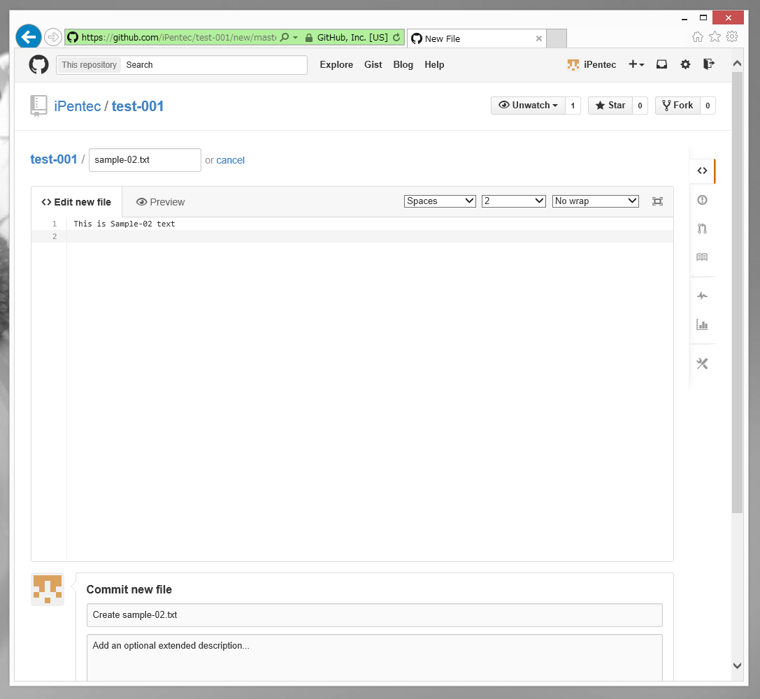
Task: Toggle zen fullscreen editor mode icon
Action: pyautogui.click(x=657, y=201)
